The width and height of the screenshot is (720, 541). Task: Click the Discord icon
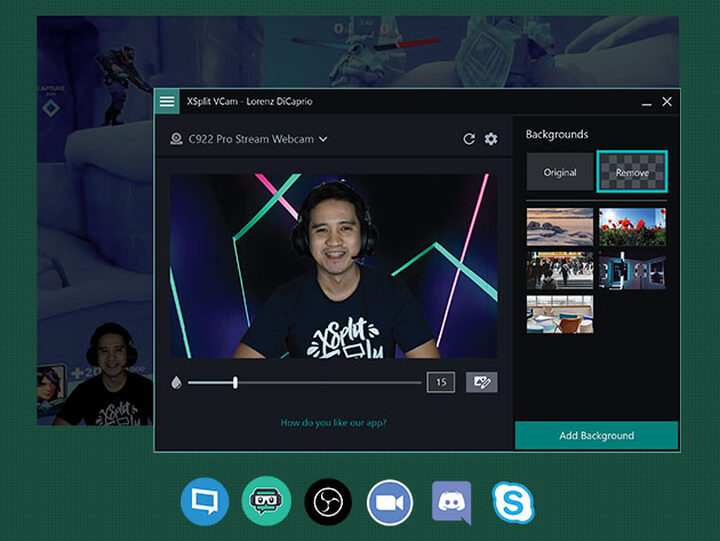451,501
